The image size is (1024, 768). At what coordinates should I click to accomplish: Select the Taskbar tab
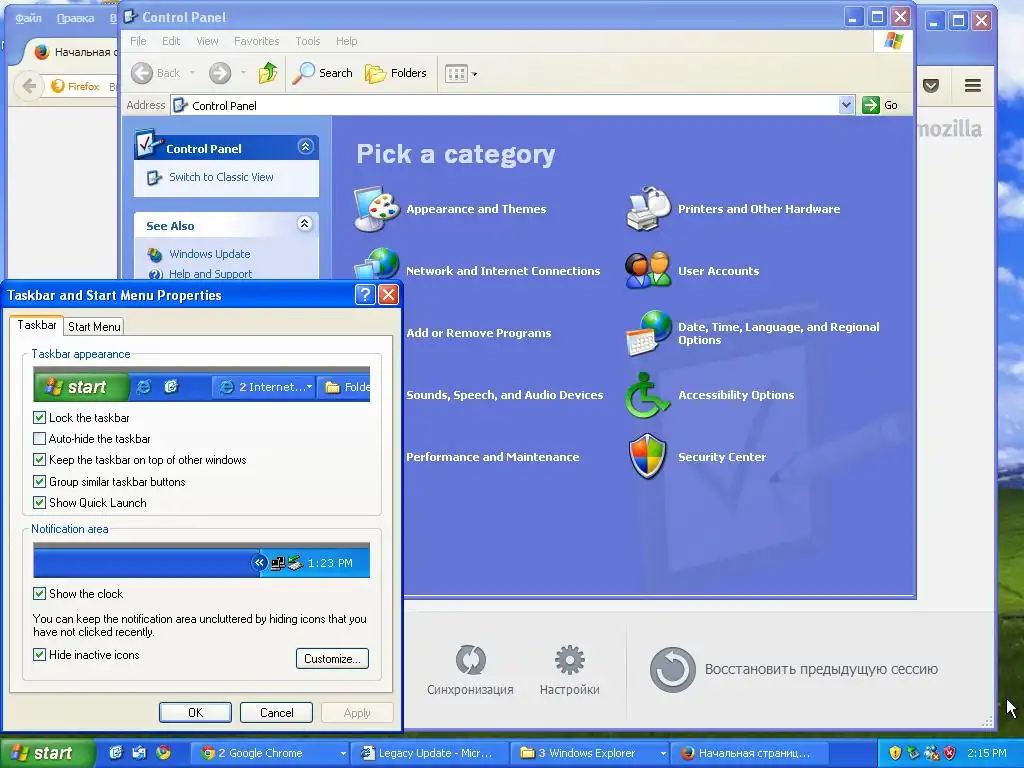(x=37, y=325)
